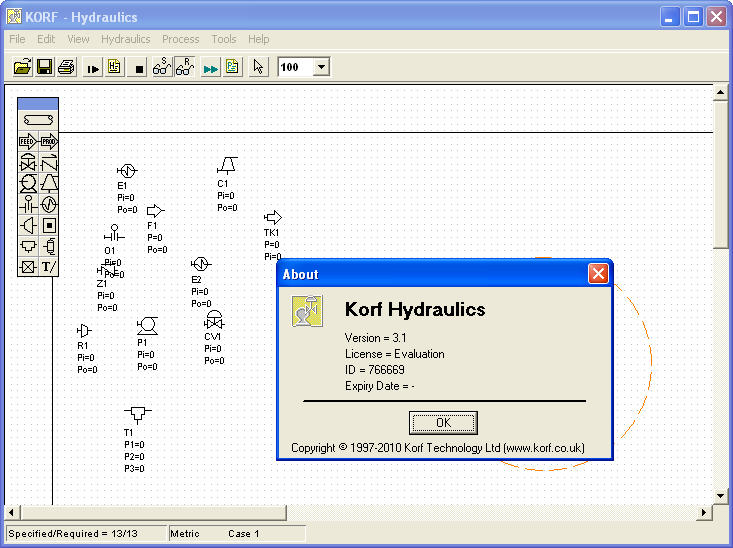Open the View menu

(x=78, y=39)
